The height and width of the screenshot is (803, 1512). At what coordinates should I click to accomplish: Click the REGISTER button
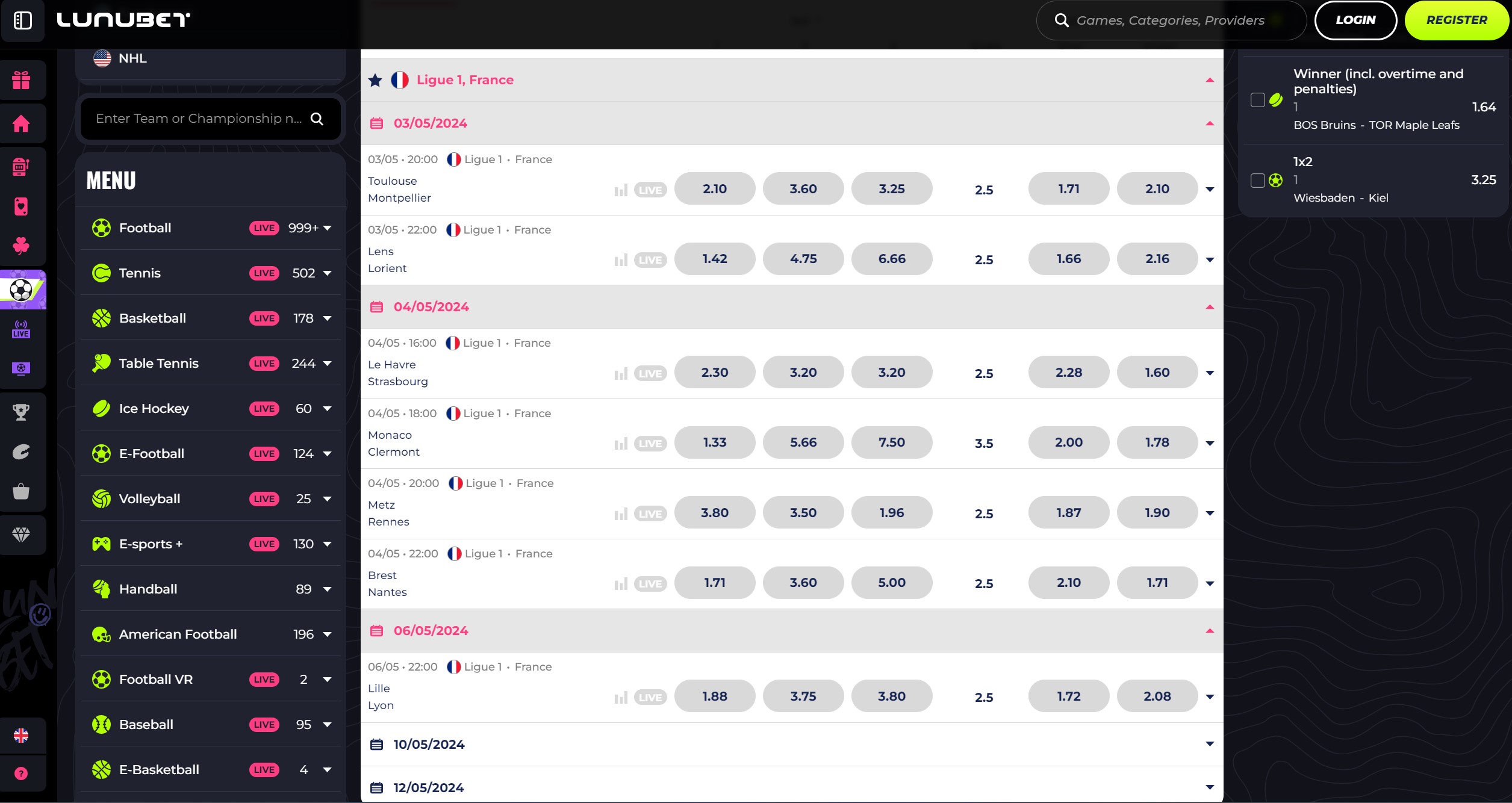pyautogui.click(x=1457, y=20)
